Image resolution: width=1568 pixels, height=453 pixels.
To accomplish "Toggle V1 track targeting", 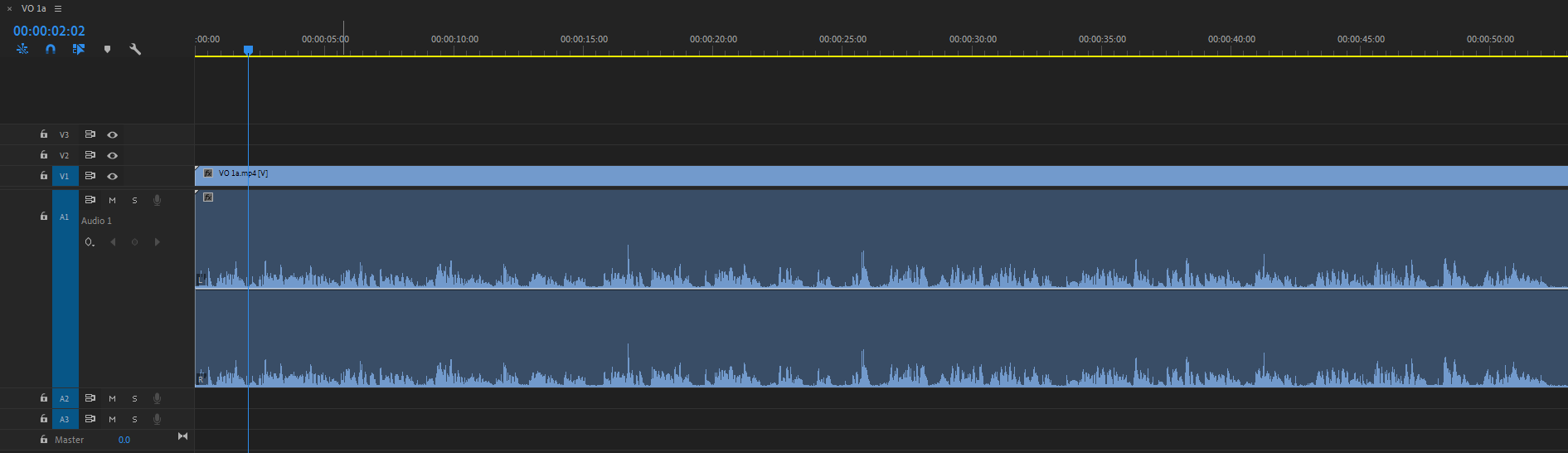I will pyautogui.click(x=65, y=176).
